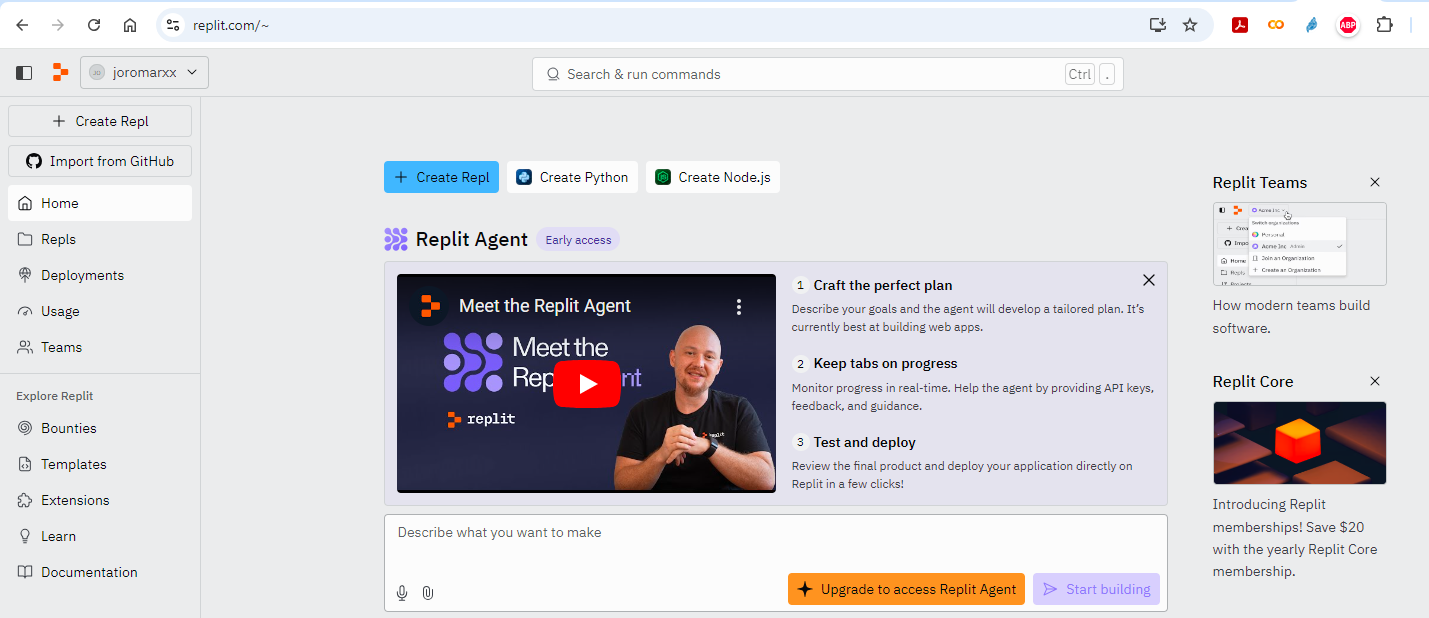Open the Adblock Plus extension icon
The image size is (1429, 618).
coord(1348,25)
